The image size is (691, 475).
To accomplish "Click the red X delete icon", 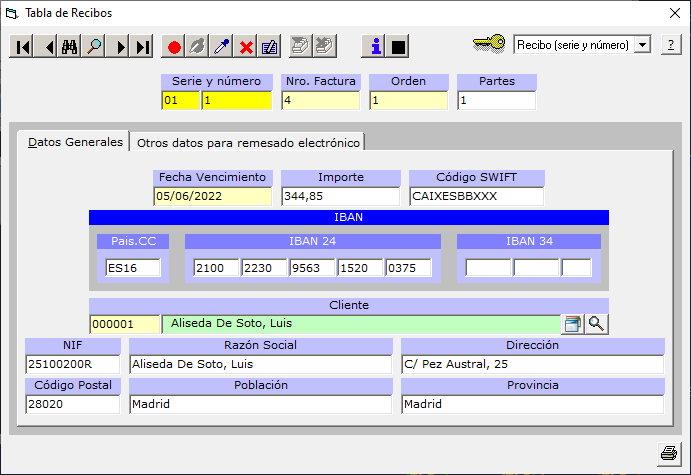I will point(246,46).
